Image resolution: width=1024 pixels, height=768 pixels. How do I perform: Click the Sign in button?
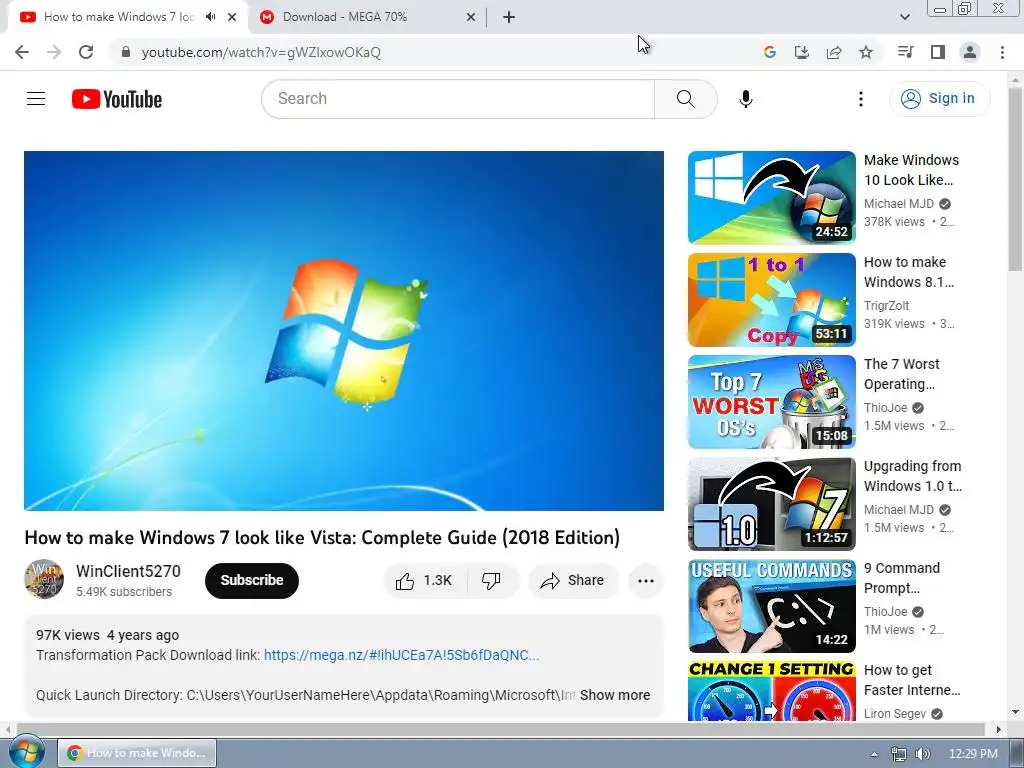pos(940,99)
